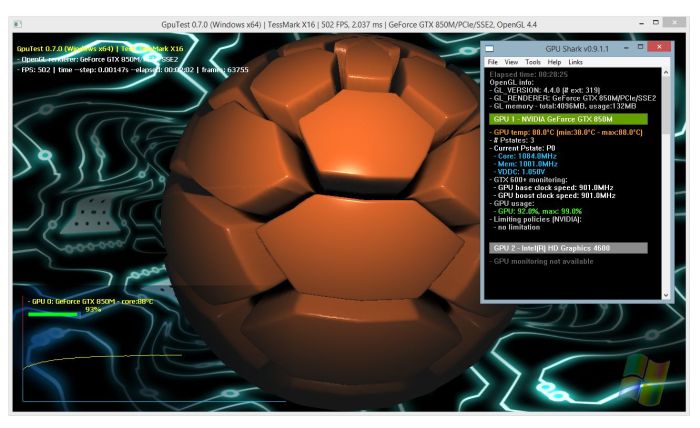Maximize the GpuTest window
Image resolution: width=700 pixels, height=428 pixels.
[655, 22]
